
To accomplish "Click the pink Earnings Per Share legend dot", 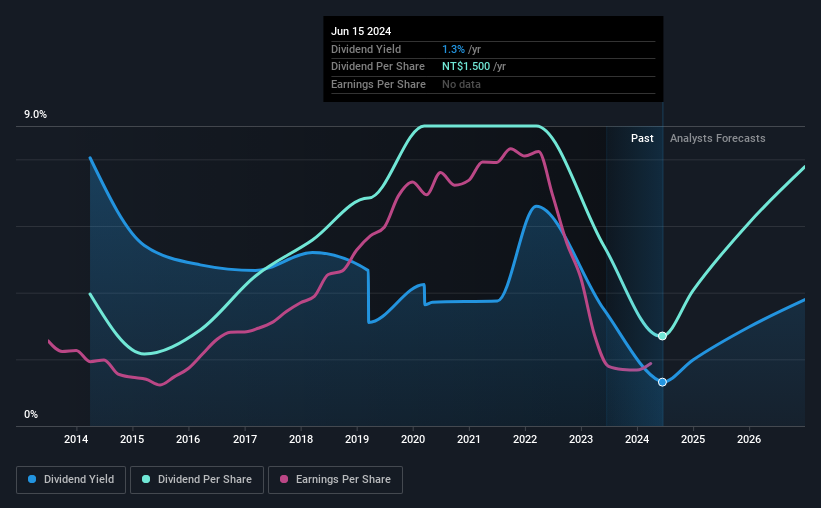I will pos(284,479).
